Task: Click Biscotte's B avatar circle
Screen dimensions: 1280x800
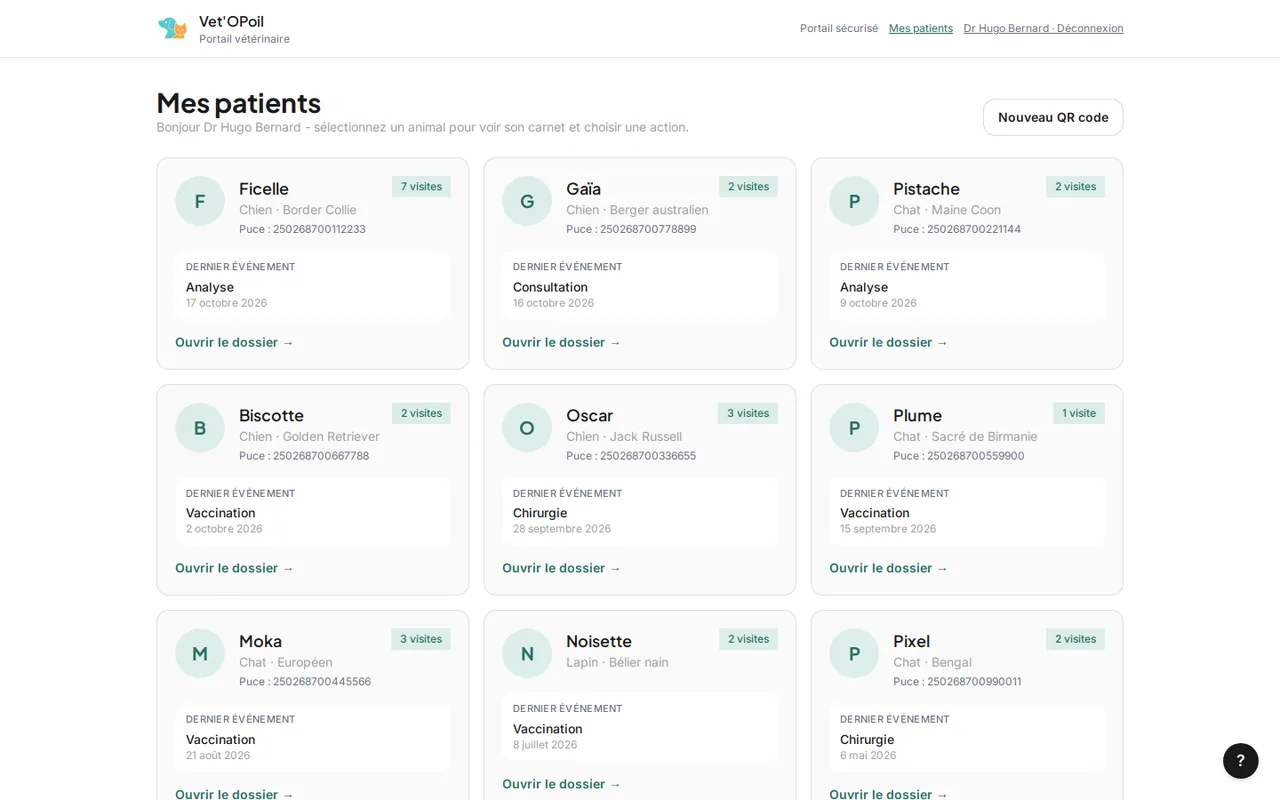Action: coord(200,428)
